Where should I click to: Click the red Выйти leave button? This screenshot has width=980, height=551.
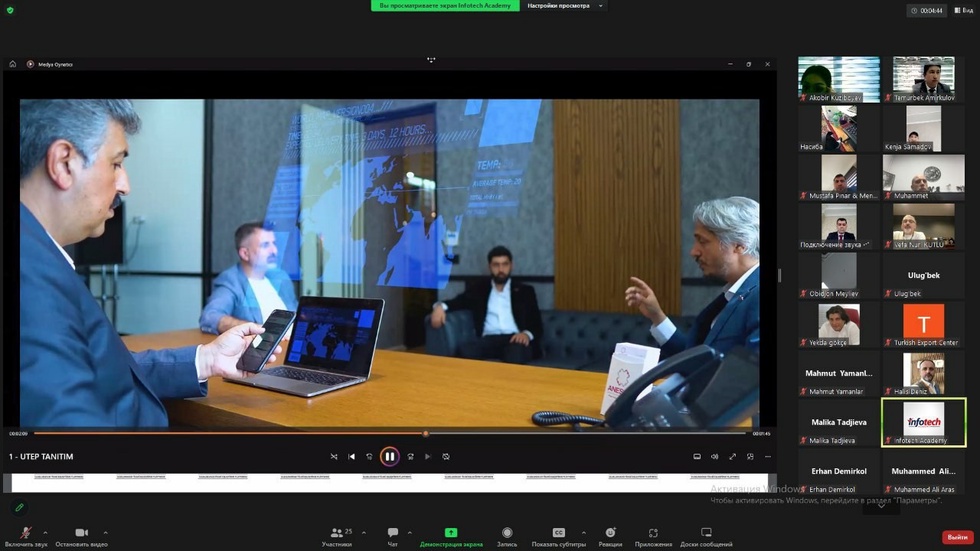click(x=957, y=537)
